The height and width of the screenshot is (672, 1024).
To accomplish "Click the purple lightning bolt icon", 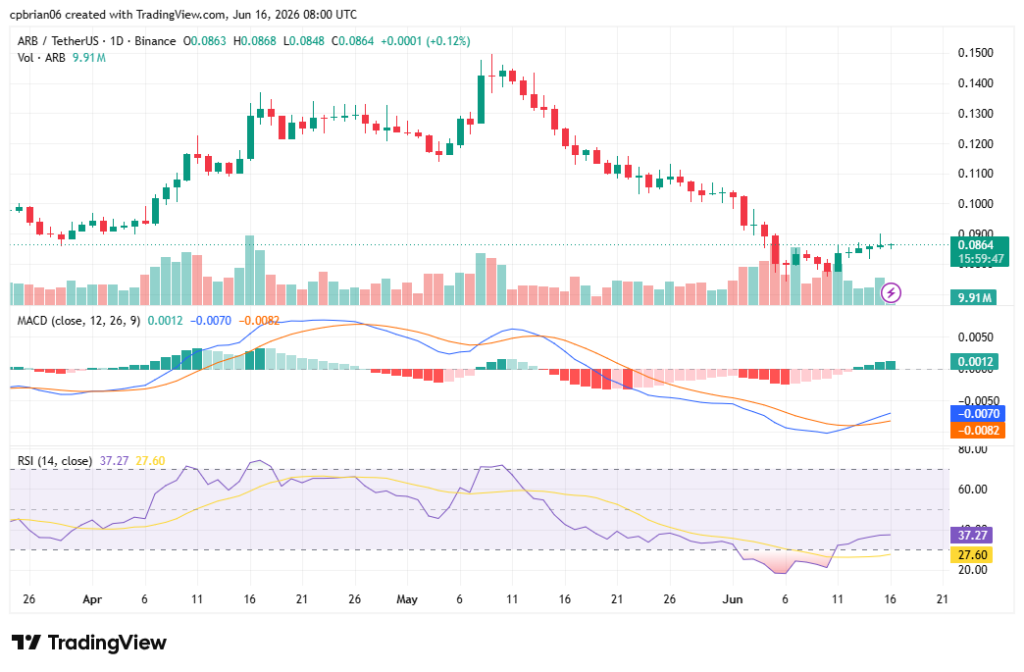I will [891, 293].
